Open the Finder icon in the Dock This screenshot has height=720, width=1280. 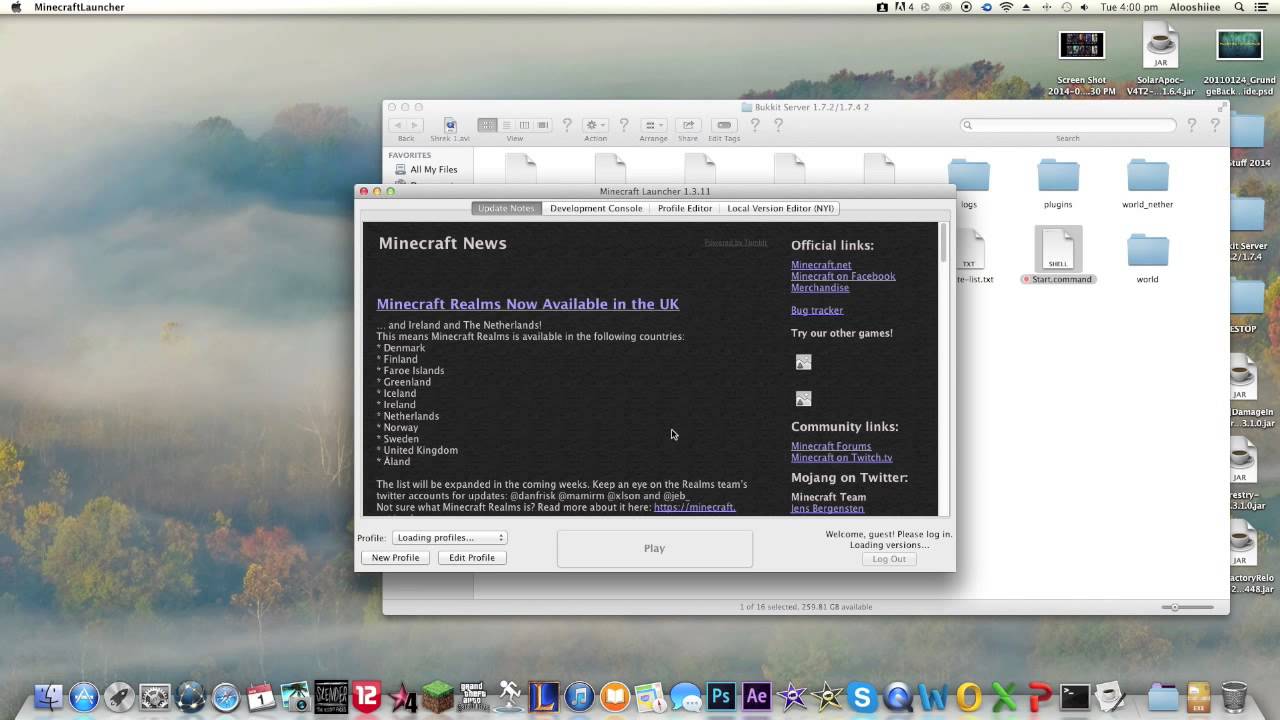pos(48,697)
